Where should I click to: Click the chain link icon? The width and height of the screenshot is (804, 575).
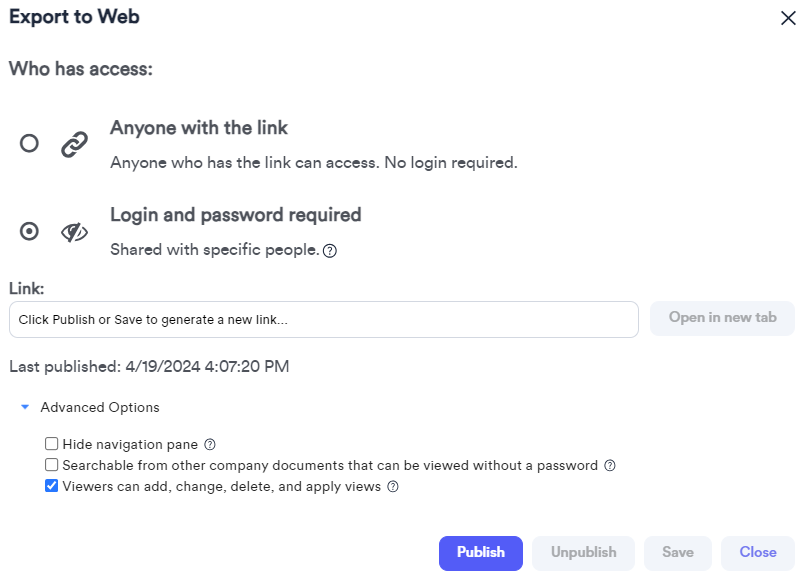pos(74,144)
